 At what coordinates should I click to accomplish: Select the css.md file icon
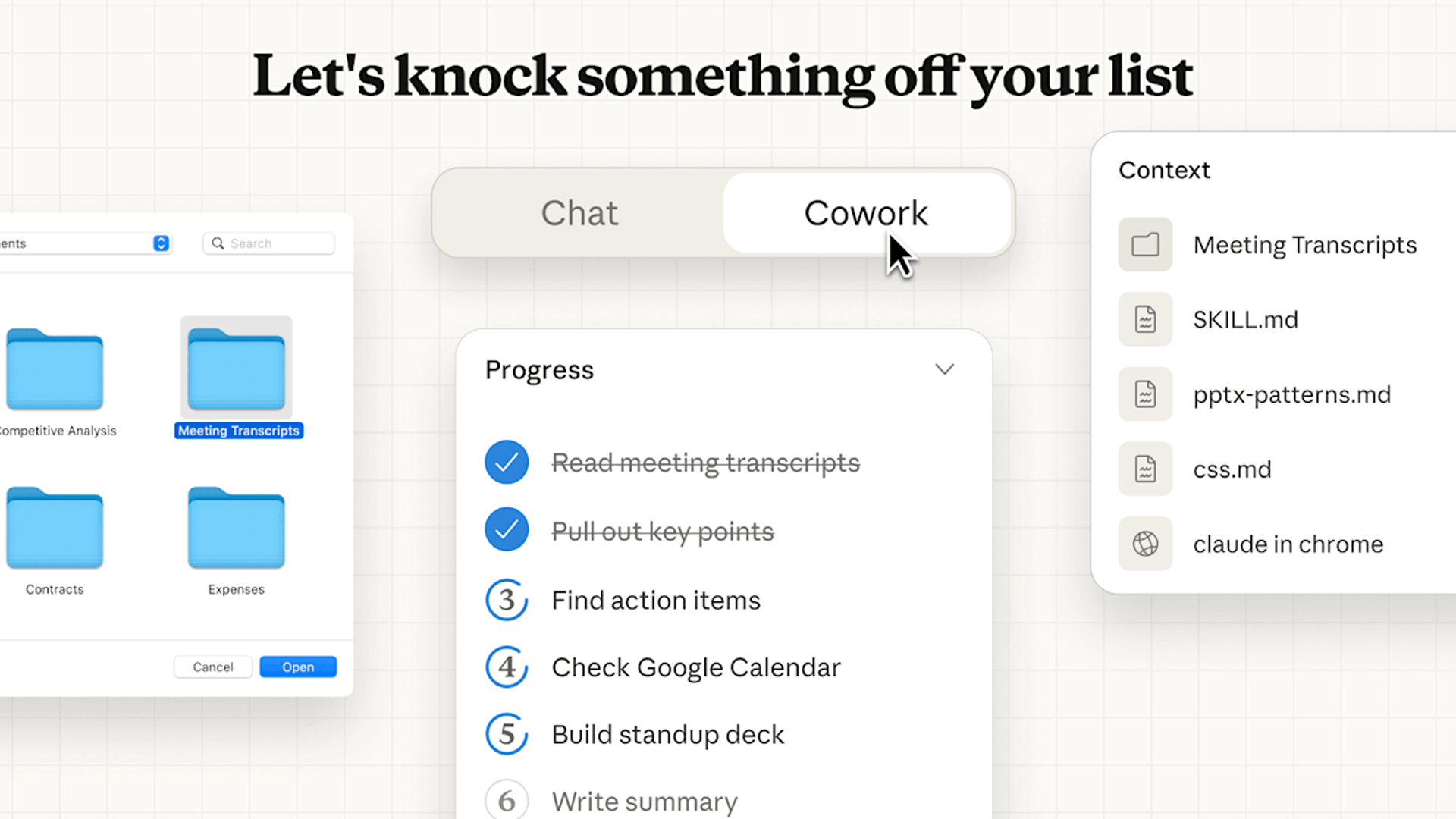[1145, 469]
